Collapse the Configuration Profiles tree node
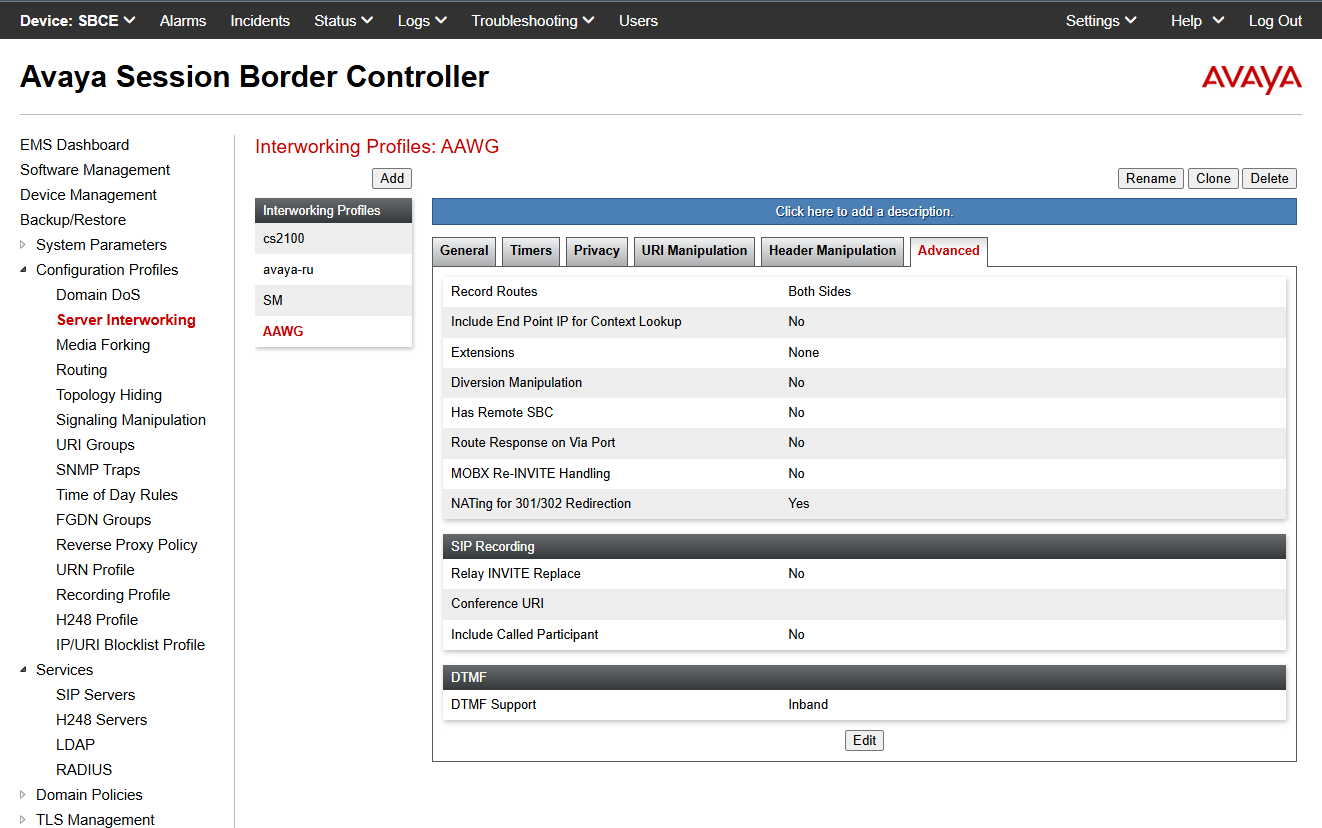Screen dimensions: 1322x828 pyautogui.click(x=24, y=270)
